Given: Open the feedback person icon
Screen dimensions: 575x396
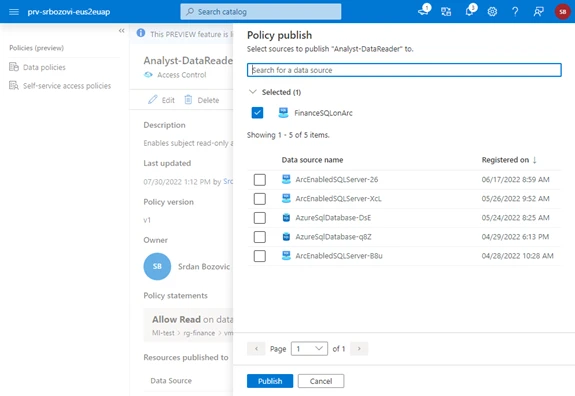Looking at the screenshot, I should click(538, 12).
